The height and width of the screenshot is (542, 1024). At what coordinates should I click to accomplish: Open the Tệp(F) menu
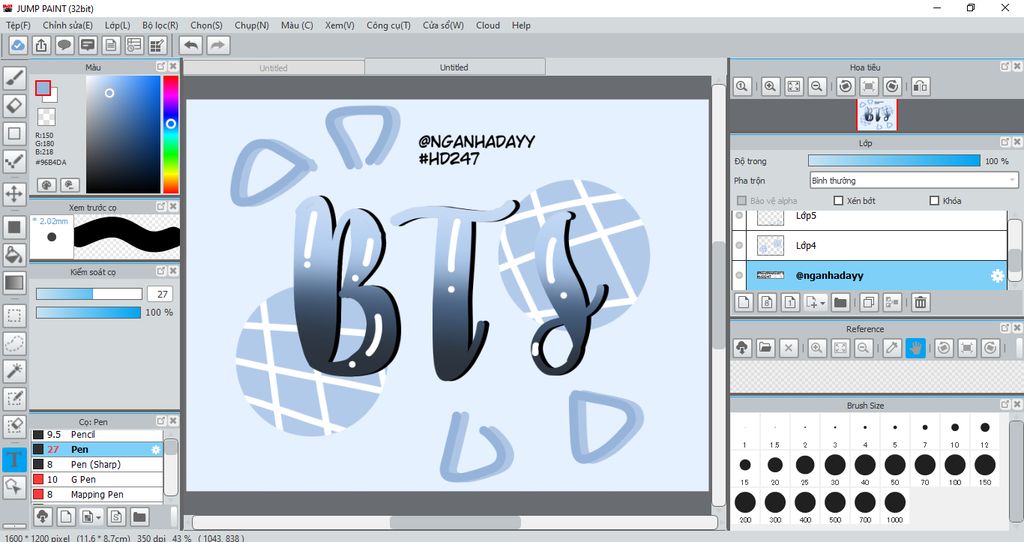click(x=18, y=25)
